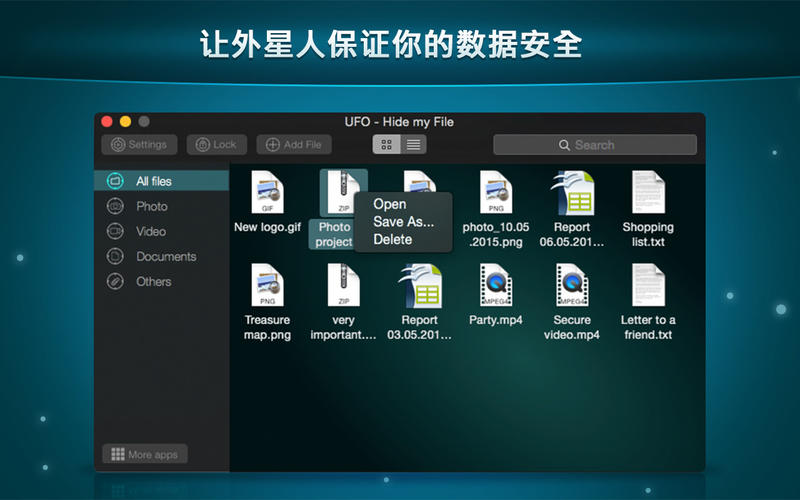Choose Open from context menu

tap(390, 204)
